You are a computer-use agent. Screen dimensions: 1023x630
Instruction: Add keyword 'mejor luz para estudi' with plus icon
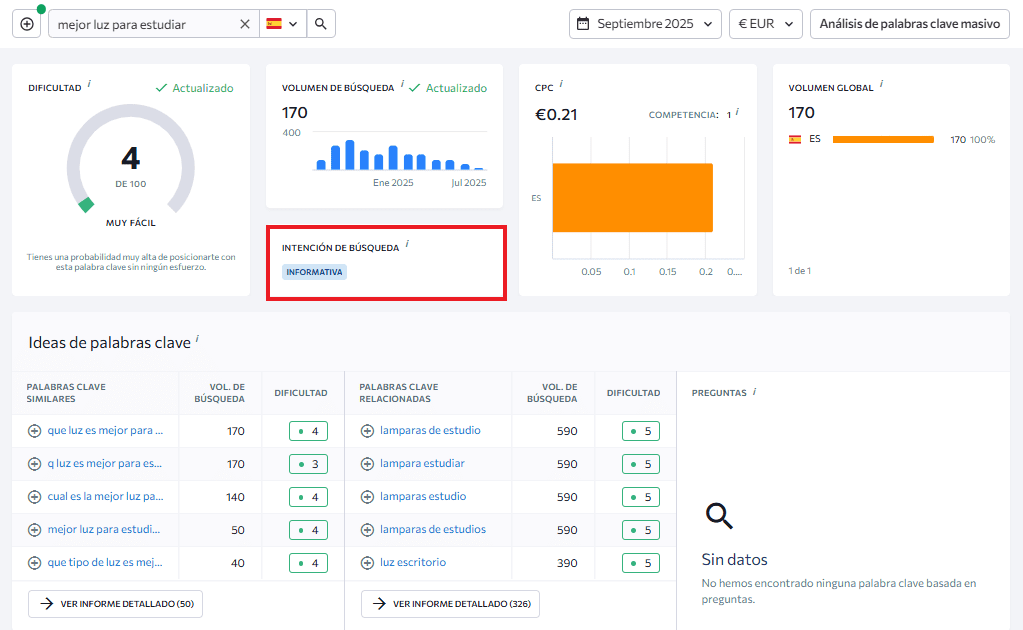tap(35, 530)
